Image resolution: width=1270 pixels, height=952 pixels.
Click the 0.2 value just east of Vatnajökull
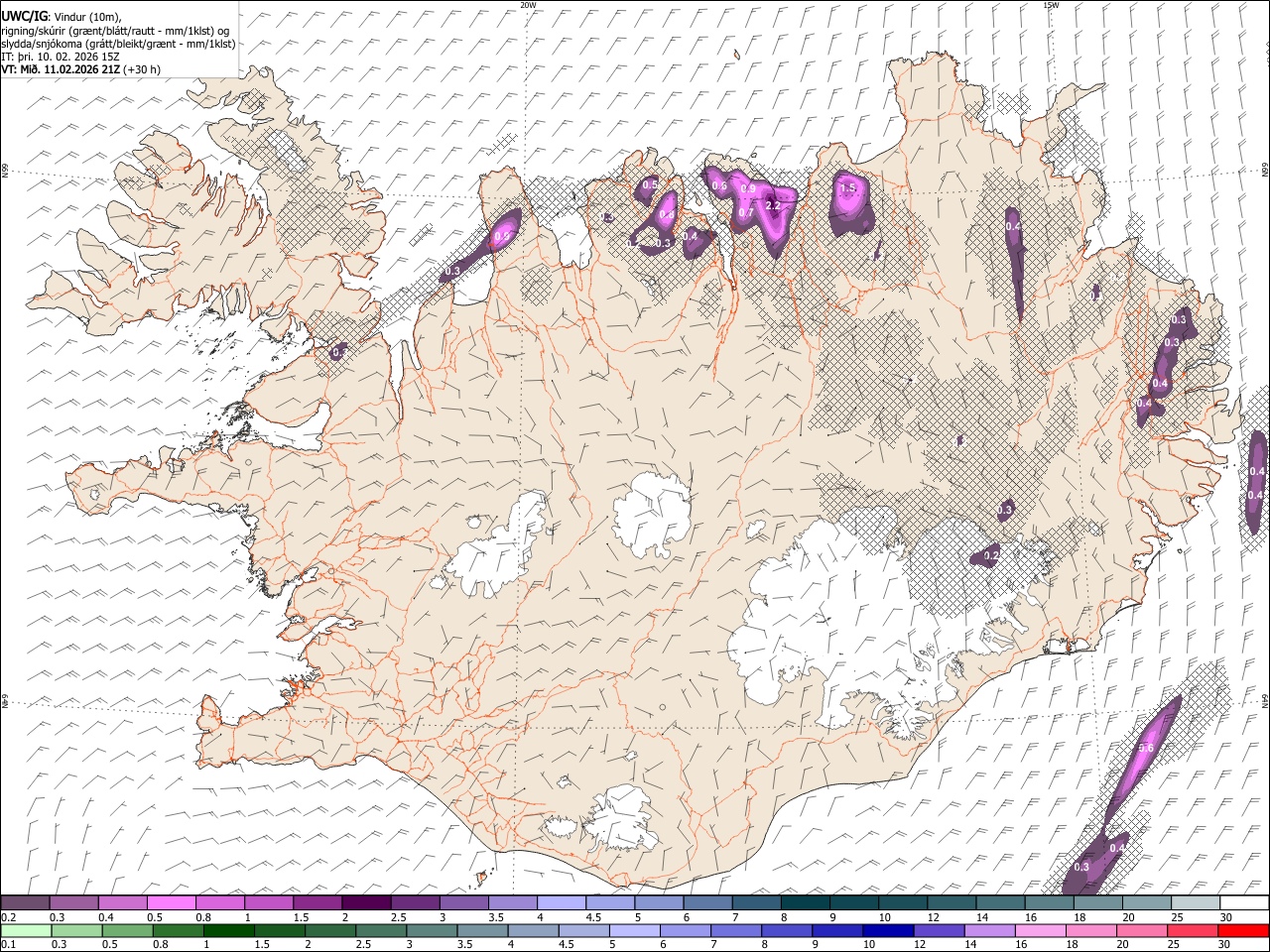point(990,556)
